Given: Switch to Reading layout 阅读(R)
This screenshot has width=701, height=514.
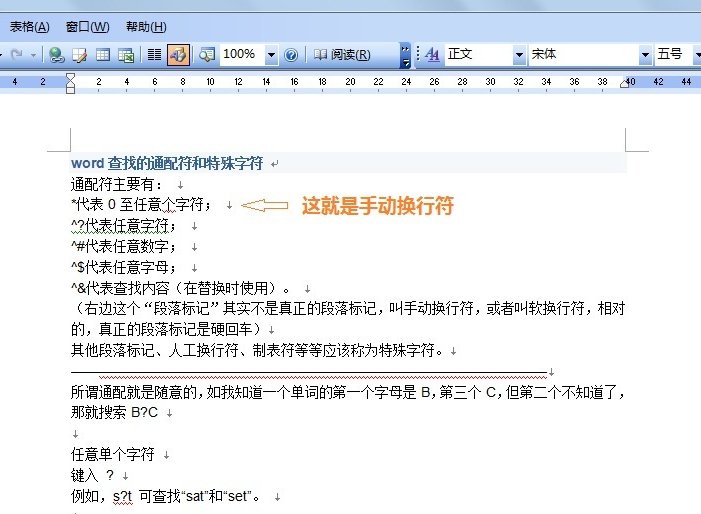Looking at the screenshot, I should pyautogui.click(x=342, y=55).
